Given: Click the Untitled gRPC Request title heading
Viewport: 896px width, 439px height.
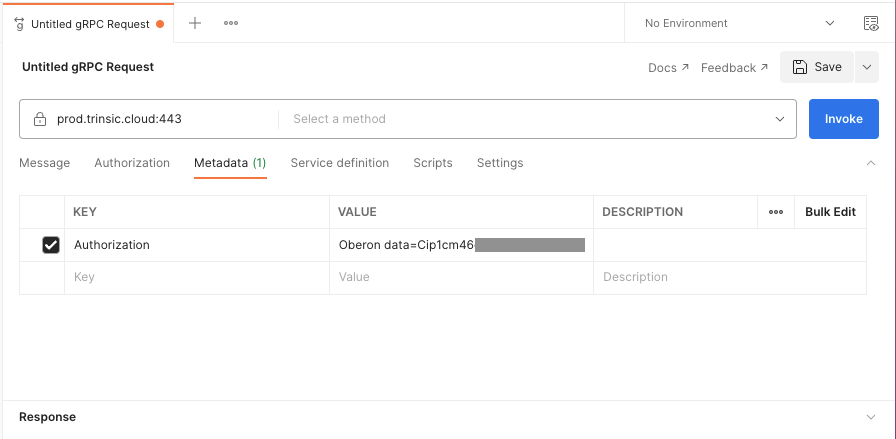Looking at the screenshot, I should pyautogui.click(x=88, y=67).
